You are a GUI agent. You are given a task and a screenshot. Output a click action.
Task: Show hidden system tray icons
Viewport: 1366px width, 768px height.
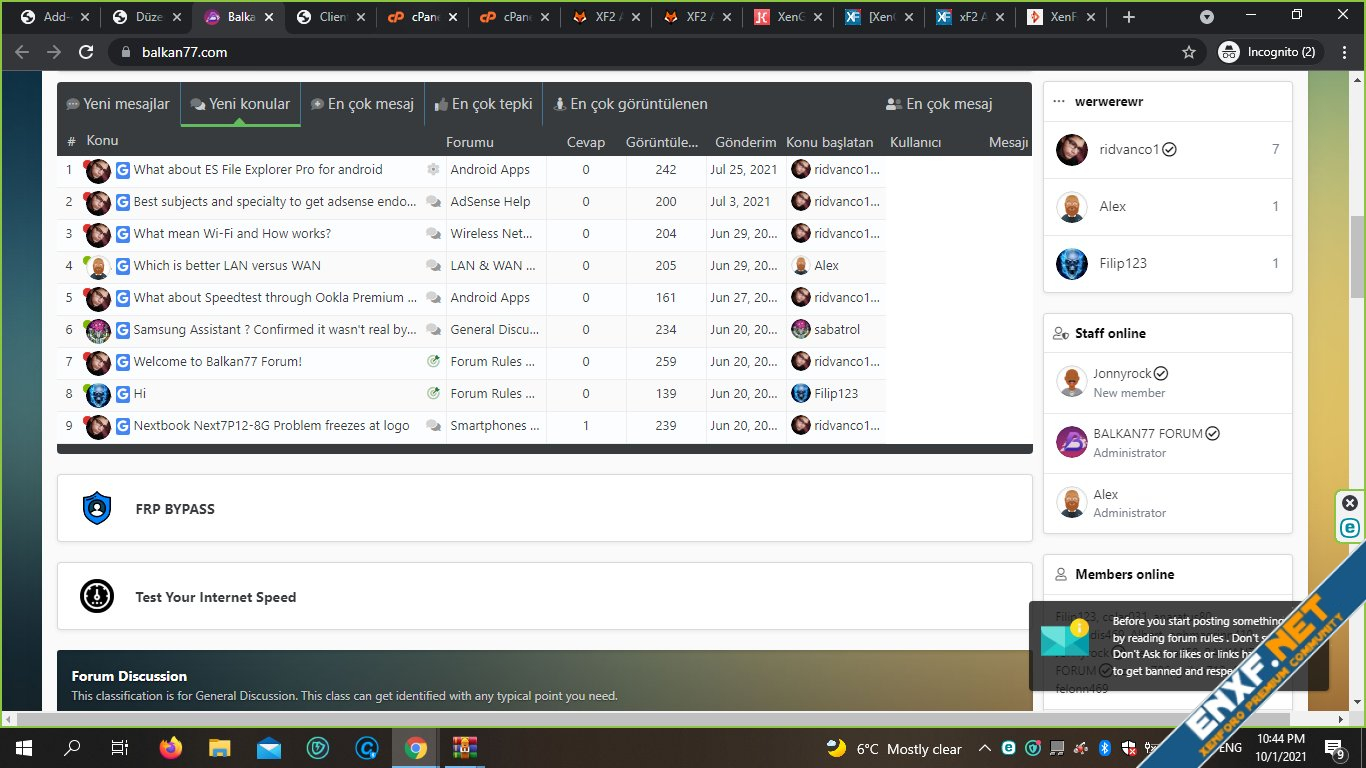click(x=986, y=748)
